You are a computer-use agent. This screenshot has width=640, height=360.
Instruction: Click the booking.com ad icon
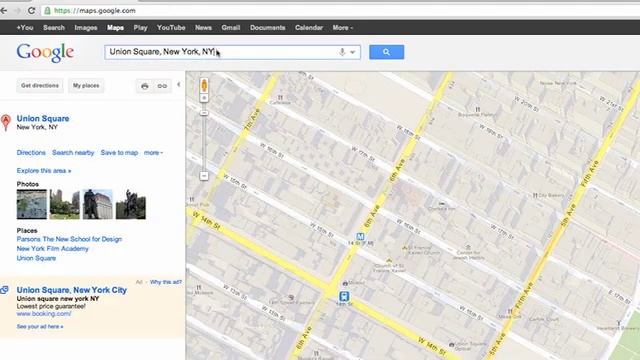click(x=4, y=290)
